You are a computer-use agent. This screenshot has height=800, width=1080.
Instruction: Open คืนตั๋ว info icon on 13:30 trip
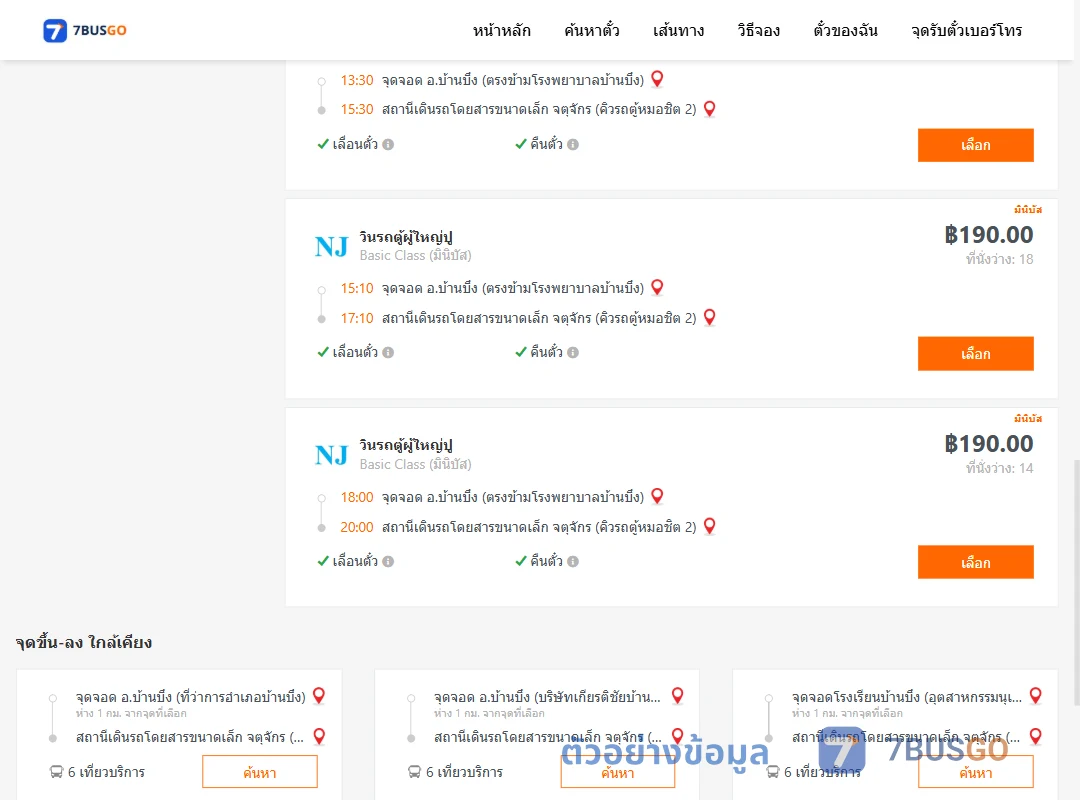573,144
